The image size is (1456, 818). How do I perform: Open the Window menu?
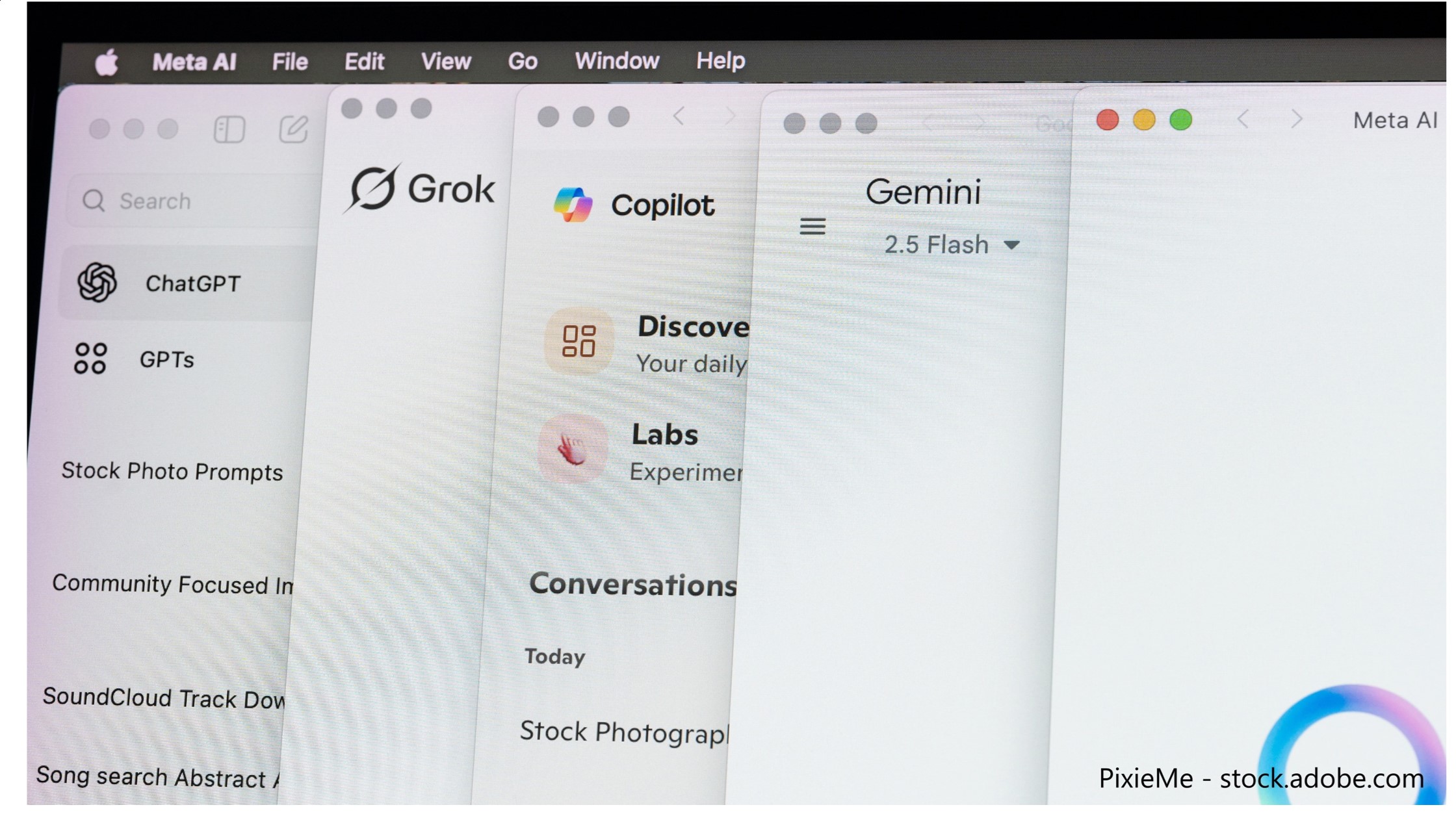(x=616, y=61)
